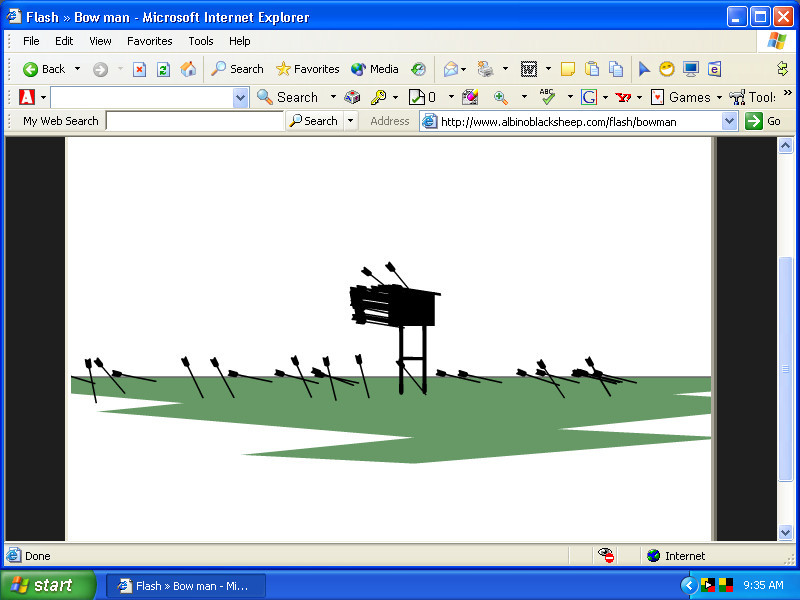
Task: Expand the Edit with Word dropdown arrow
Action: (x=548, y=69)
